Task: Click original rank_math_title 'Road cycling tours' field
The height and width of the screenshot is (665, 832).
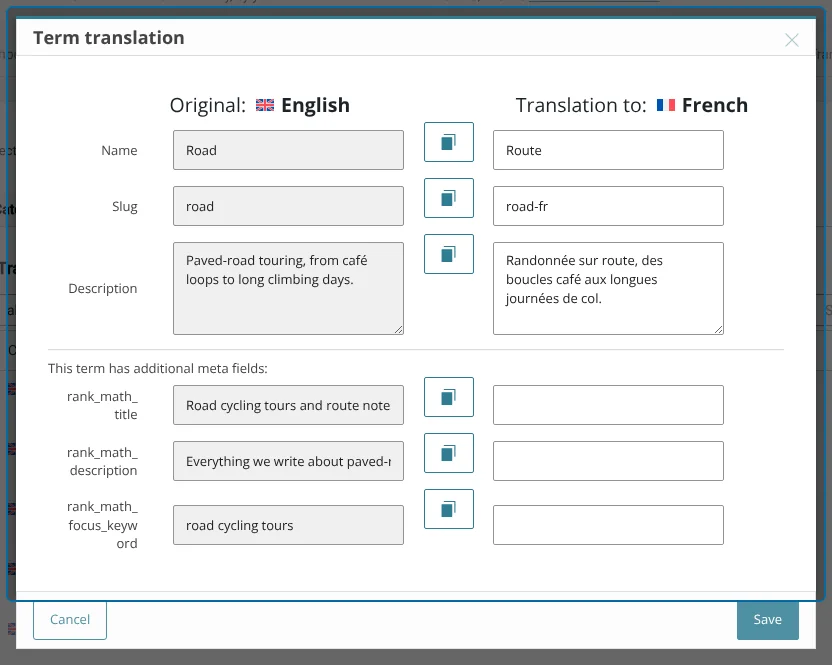Action: coord(288,405)
